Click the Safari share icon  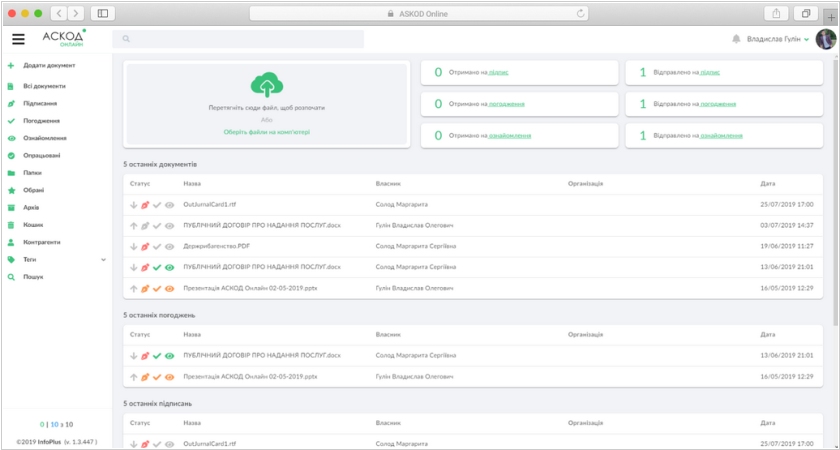click(x=776, y=13)
